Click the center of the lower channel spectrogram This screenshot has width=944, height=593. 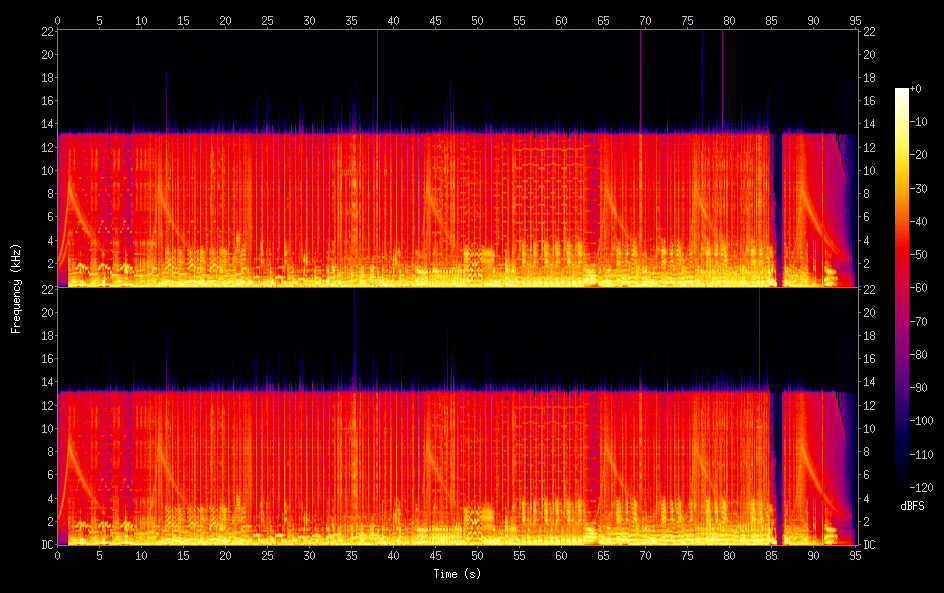tap(456, 416)
